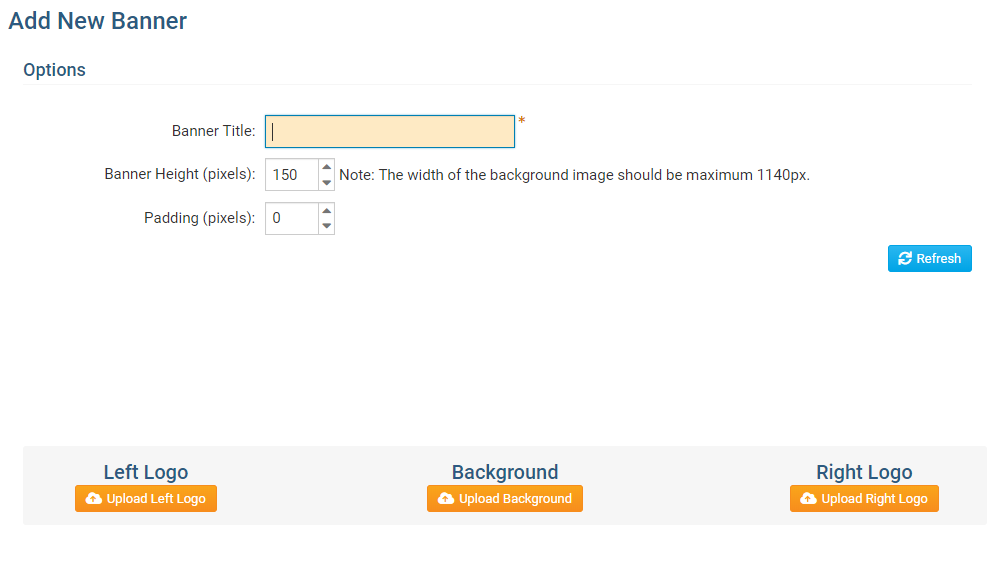This screenshot has height=567, width=1004.
Task: Decrease Padding with down arrow
Action: point(326,226)
